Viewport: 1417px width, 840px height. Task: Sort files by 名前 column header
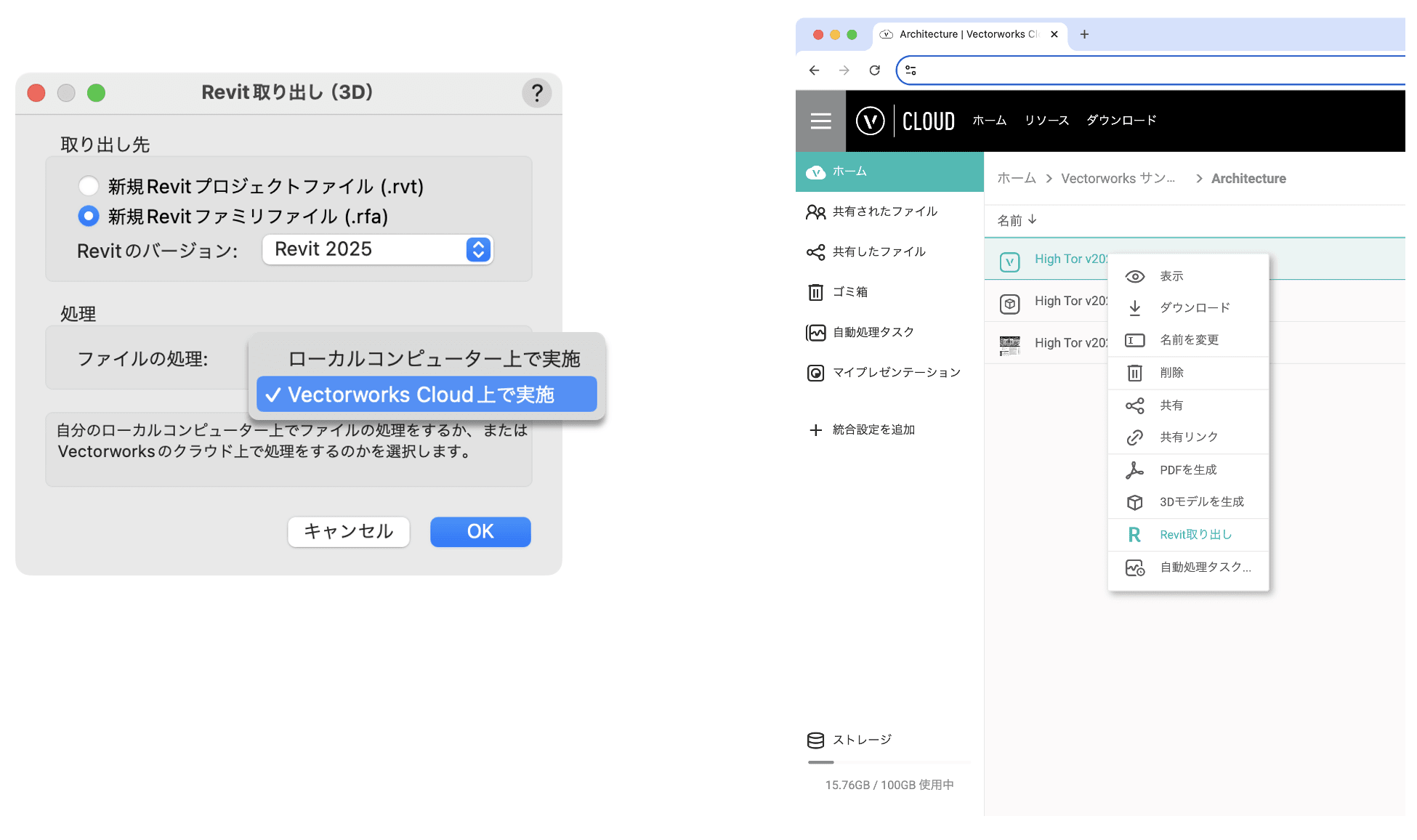[1017, 220]
